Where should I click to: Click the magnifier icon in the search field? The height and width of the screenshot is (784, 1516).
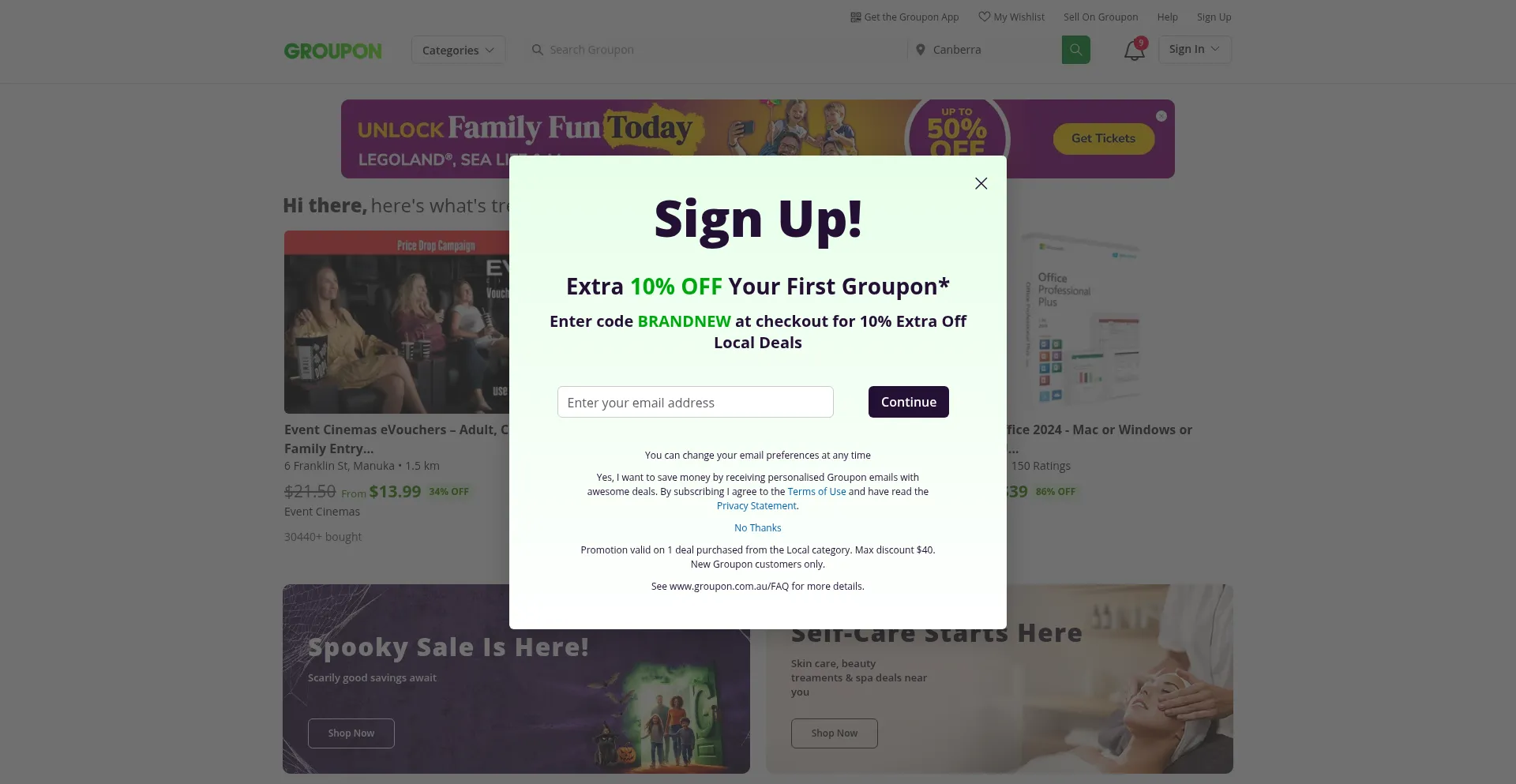538,50
